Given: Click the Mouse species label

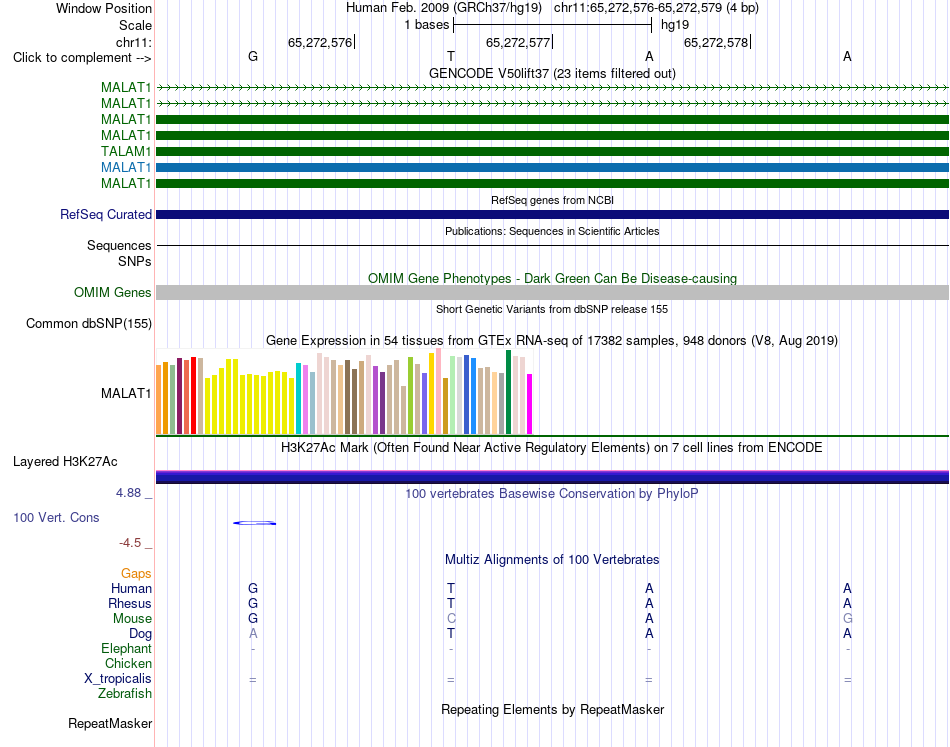Looking at the screenshot, I should click(132, 619).
